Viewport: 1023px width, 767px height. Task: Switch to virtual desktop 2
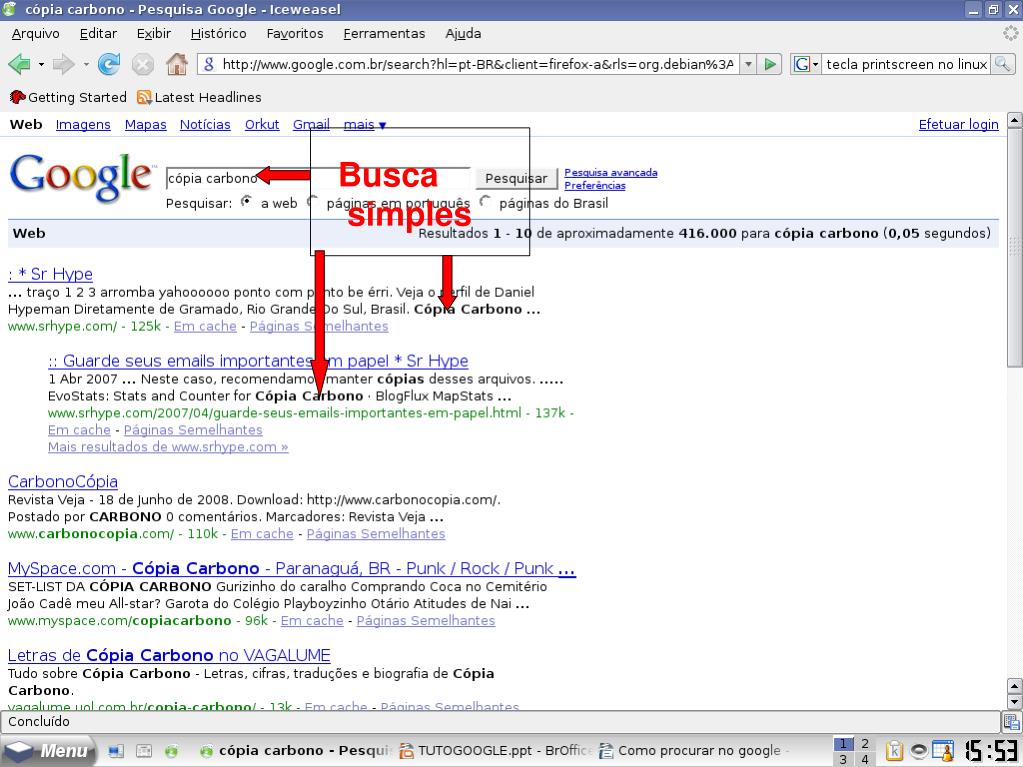(865, 744)
